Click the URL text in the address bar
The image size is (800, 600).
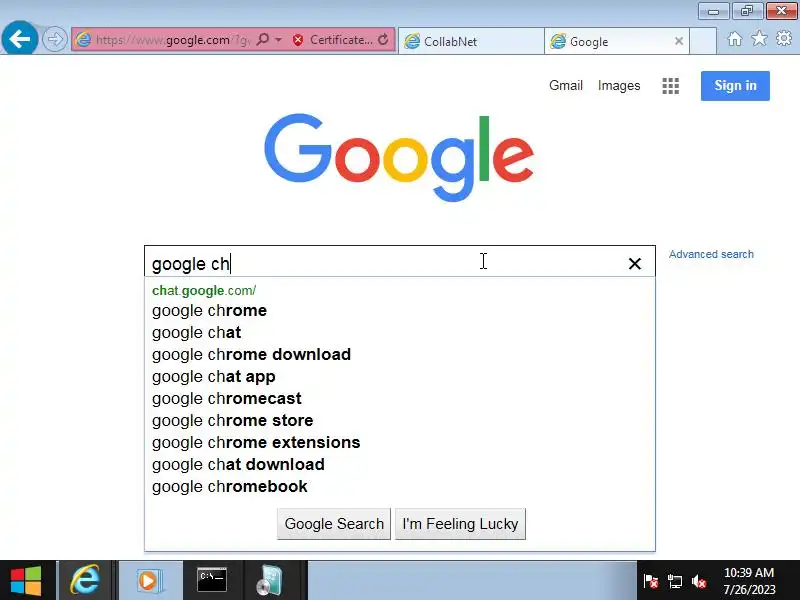click(172, 40)
